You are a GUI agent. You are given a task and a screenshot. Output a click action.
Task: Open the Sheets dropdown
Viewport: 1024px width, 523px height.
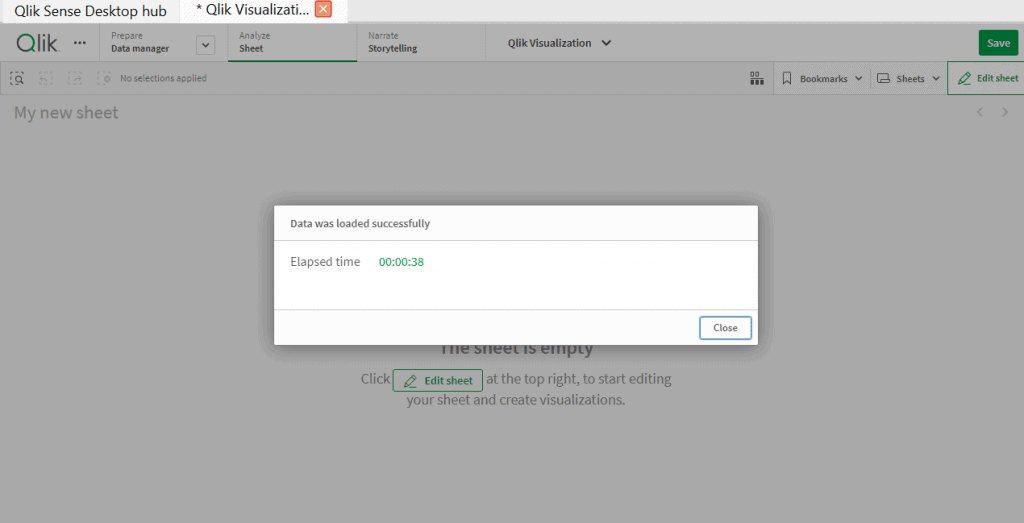pos(908,78)
